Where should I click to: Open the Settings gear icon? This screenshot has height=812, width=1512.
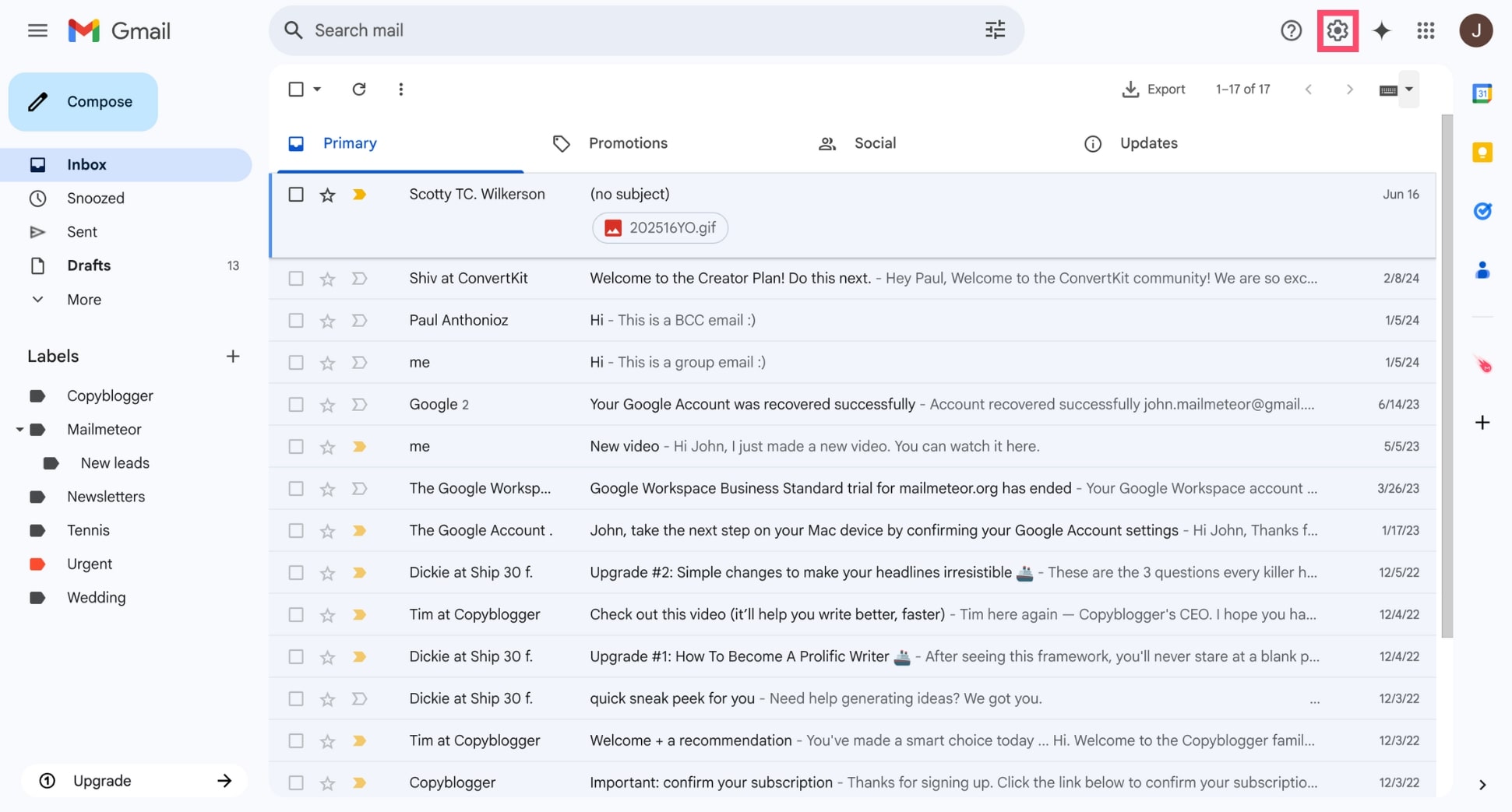[1338, 30]
